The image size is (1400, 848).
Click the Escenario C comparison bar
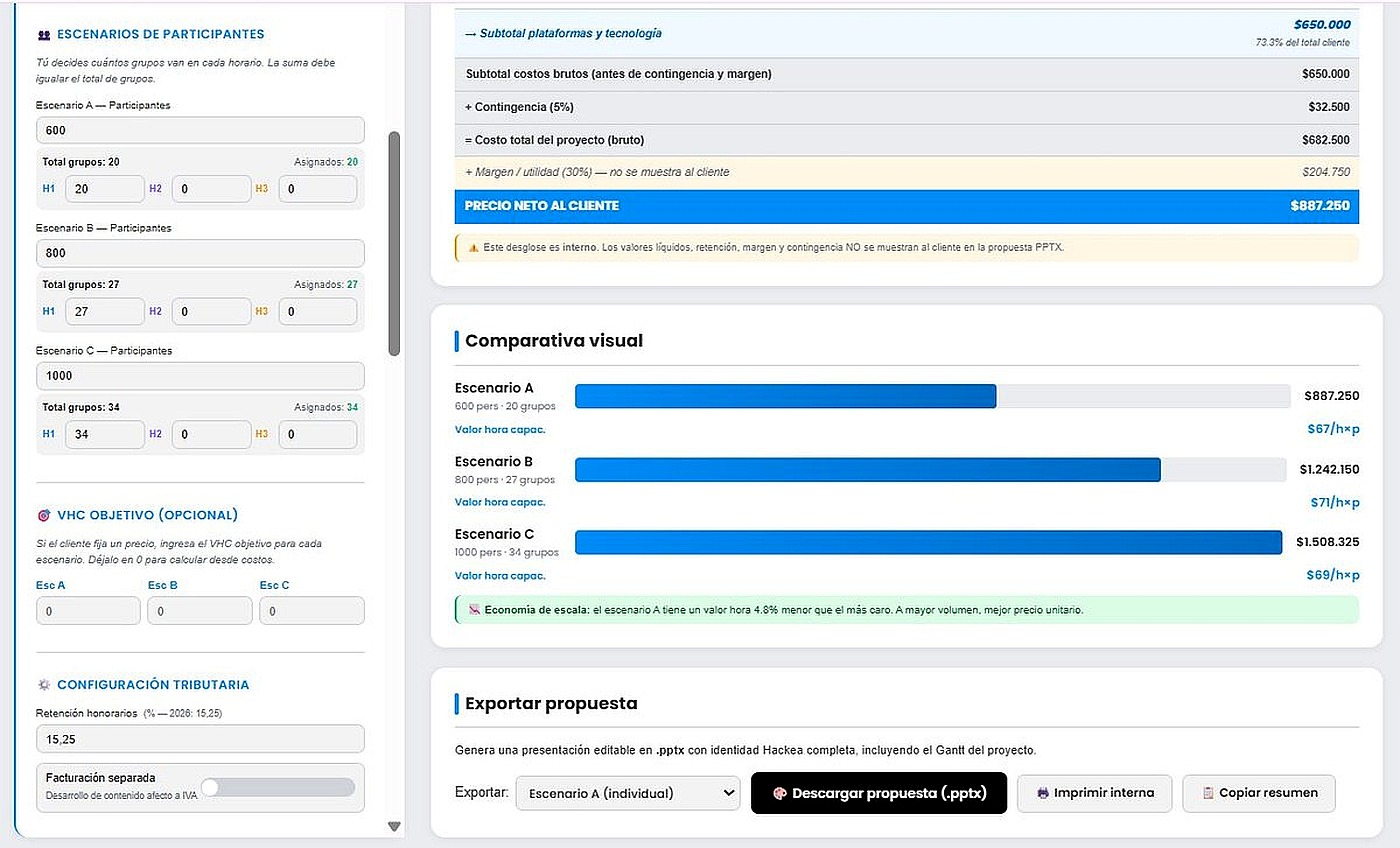tap(928, 542)
